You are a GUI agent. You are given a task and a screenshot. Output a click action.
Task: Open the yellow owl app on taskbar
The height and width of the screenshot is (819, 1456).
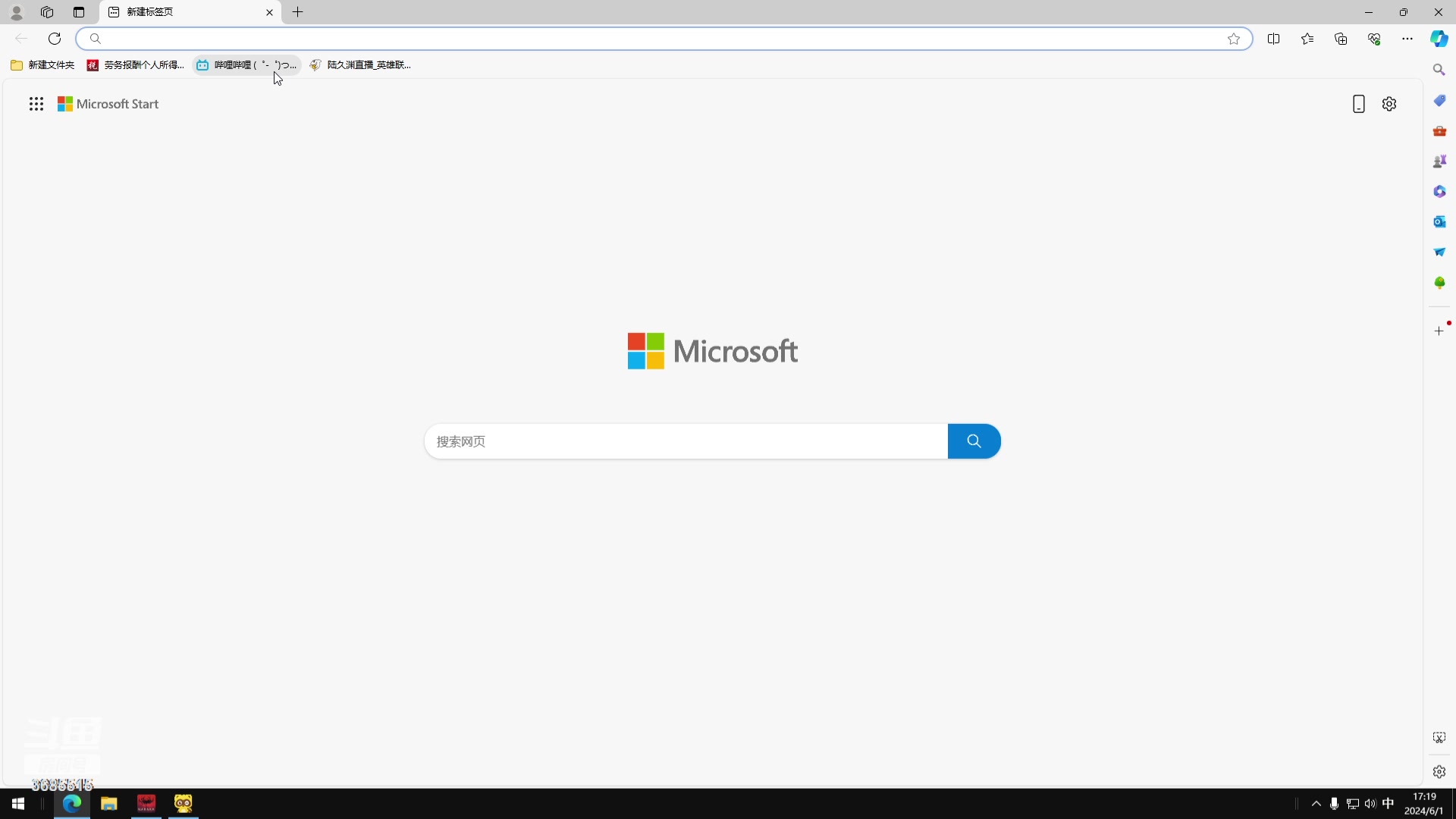[184, 804]
